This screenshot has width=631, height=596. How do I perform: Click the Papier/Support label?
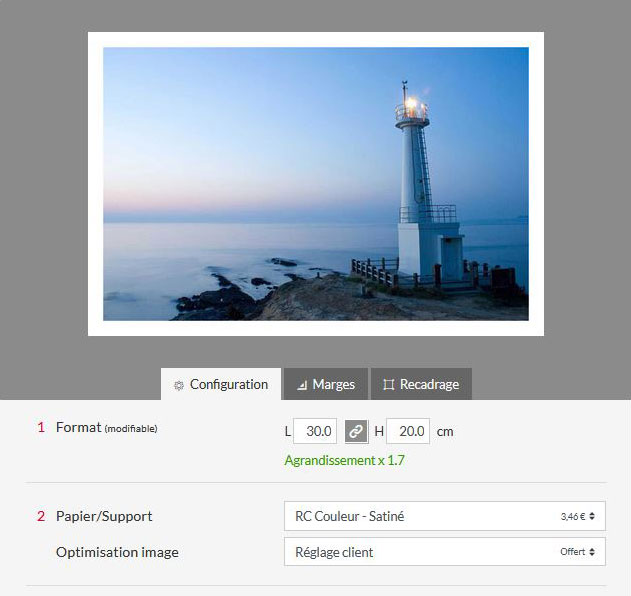click(x=104, y=516)
